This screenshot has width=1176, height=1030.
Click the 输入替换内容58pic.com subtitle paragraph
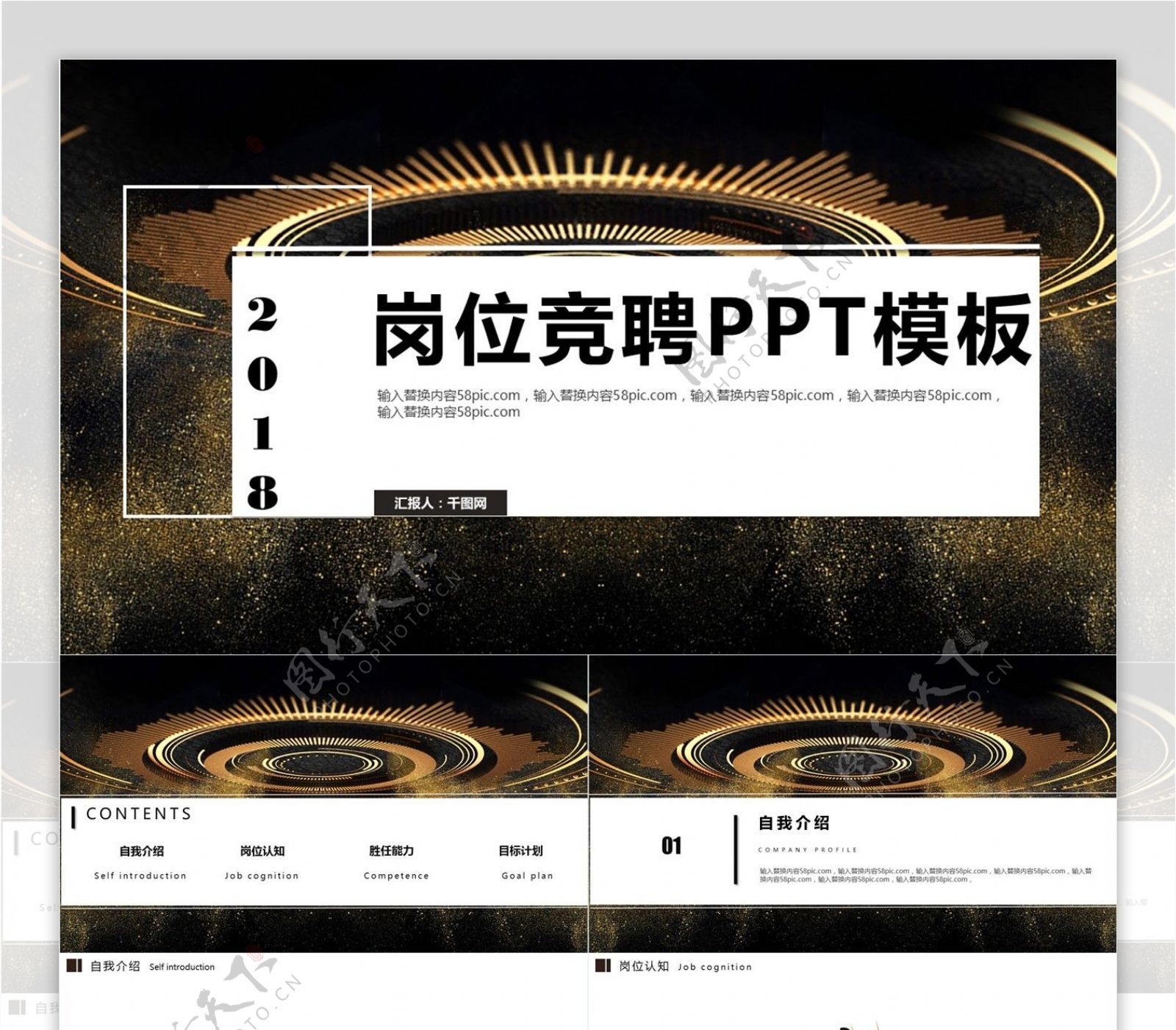coord(689,403)
